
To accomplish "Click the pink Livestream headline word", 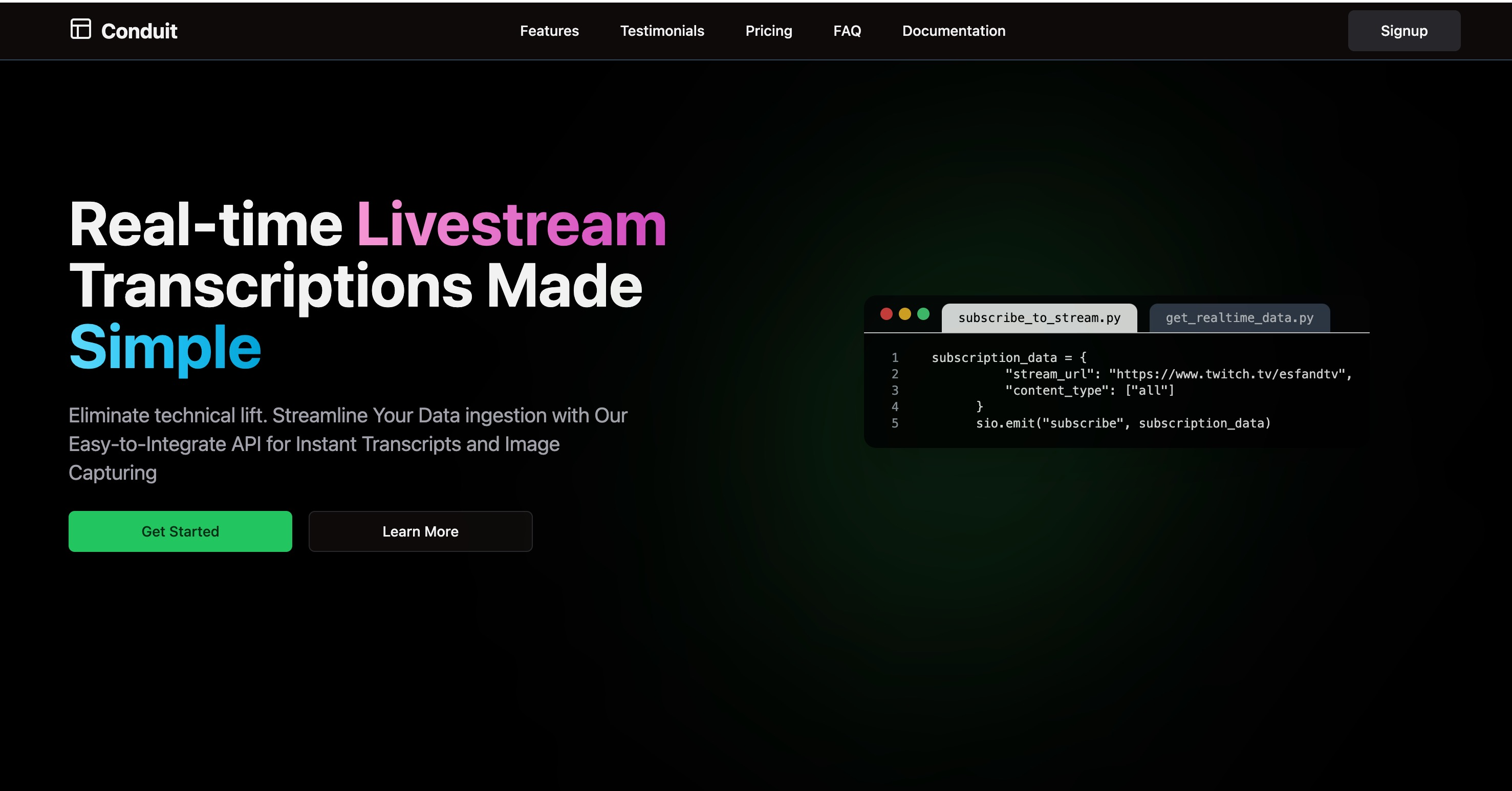I will point(511,224).
